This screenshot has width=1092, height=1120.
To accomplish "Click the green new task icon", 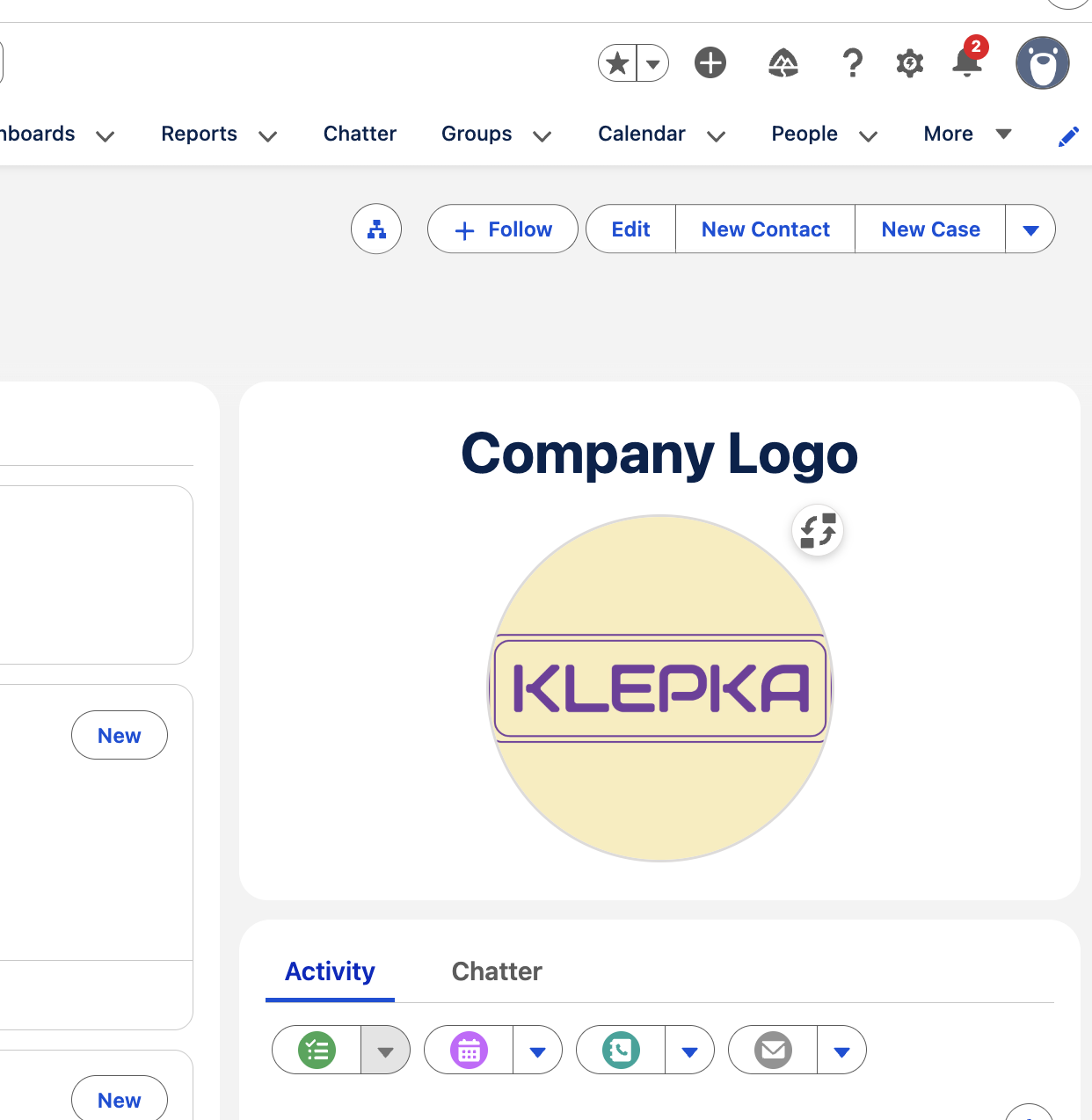I will (x=317, y=1051).
